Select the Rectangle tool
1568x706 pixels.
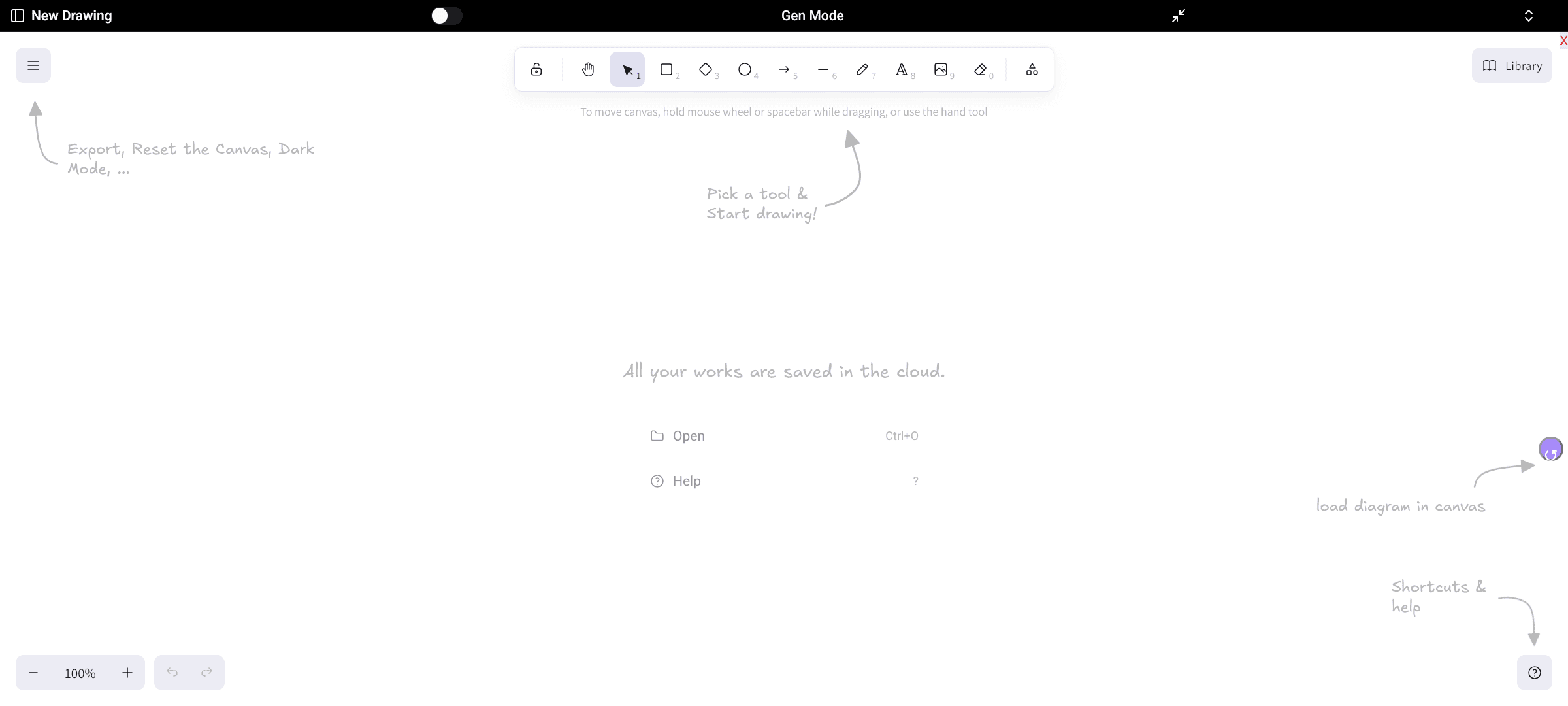pyautogui.click(x=666, y=69)
